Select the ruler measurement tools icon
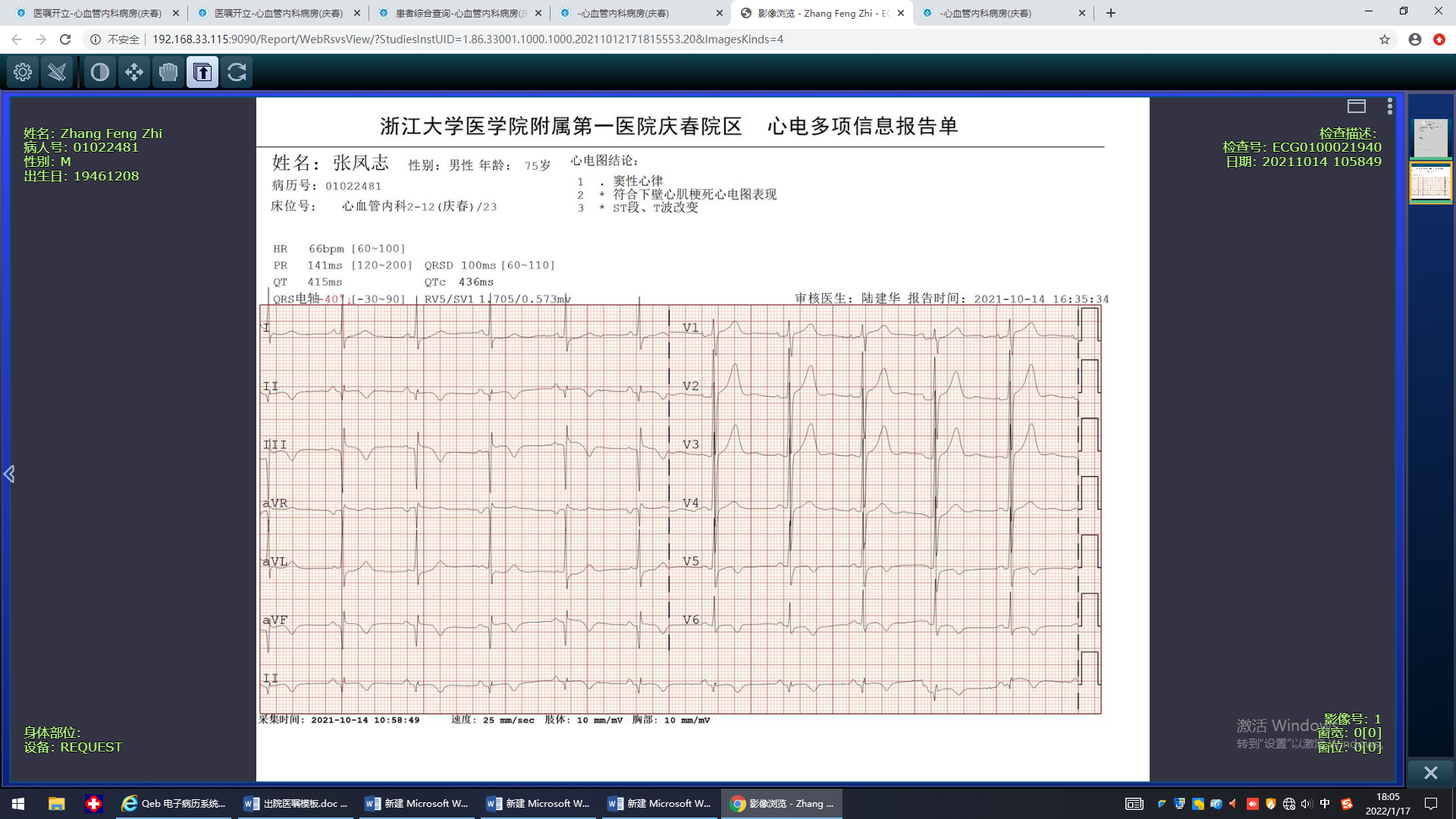This screenshot has height=819, width=1456. pos(58,72)
